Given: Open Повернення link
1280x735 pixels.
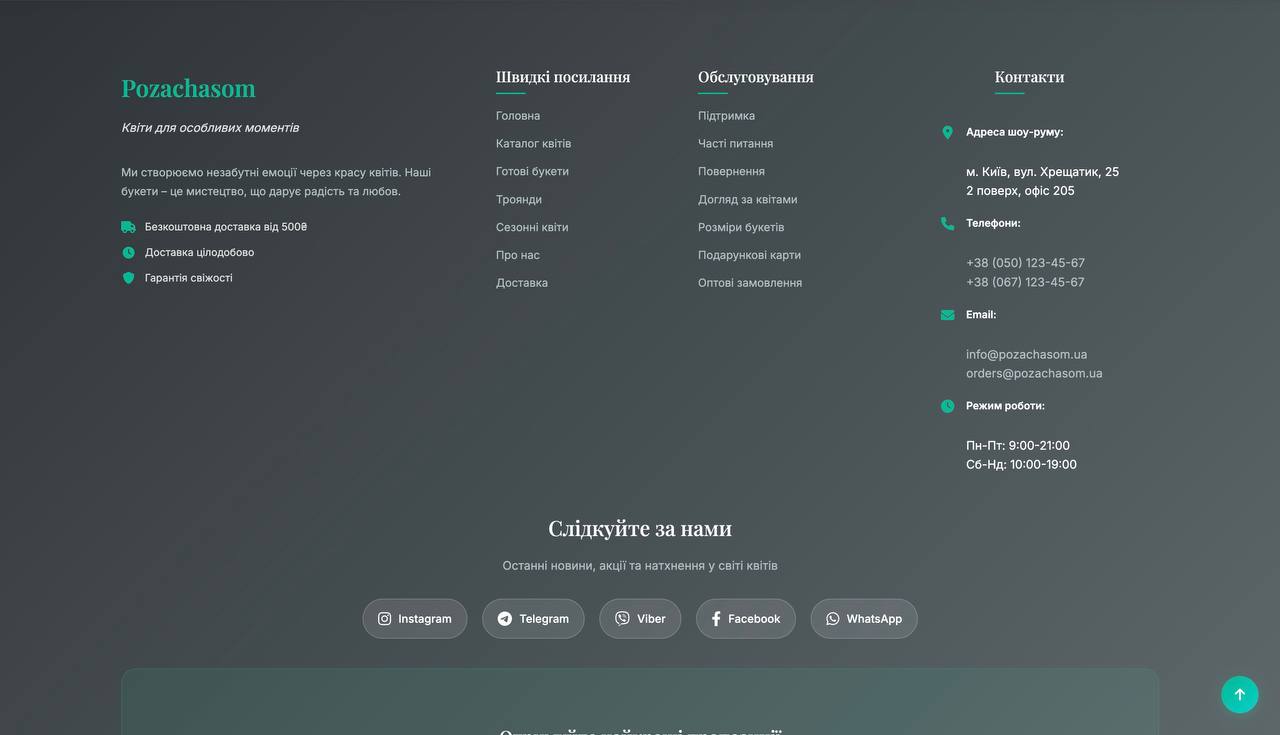Looking at the screenshot, I should [731, 172].
